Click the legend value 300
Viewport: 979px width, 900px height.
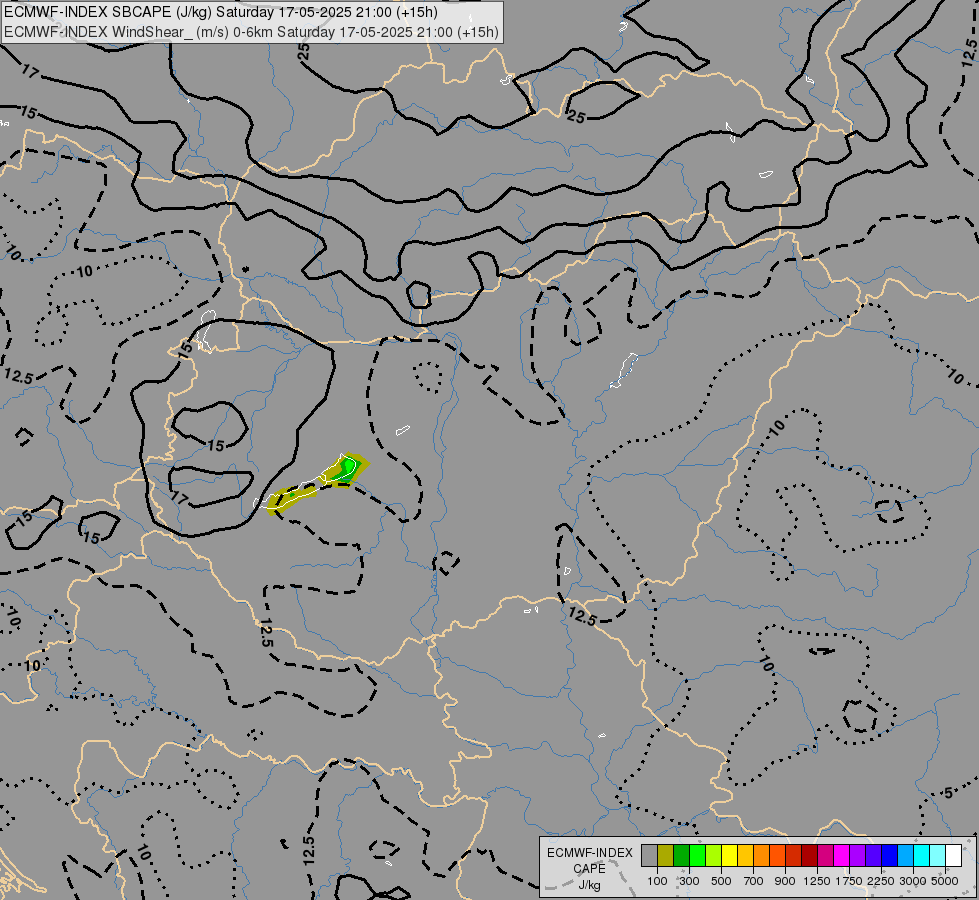pos(689,881)
